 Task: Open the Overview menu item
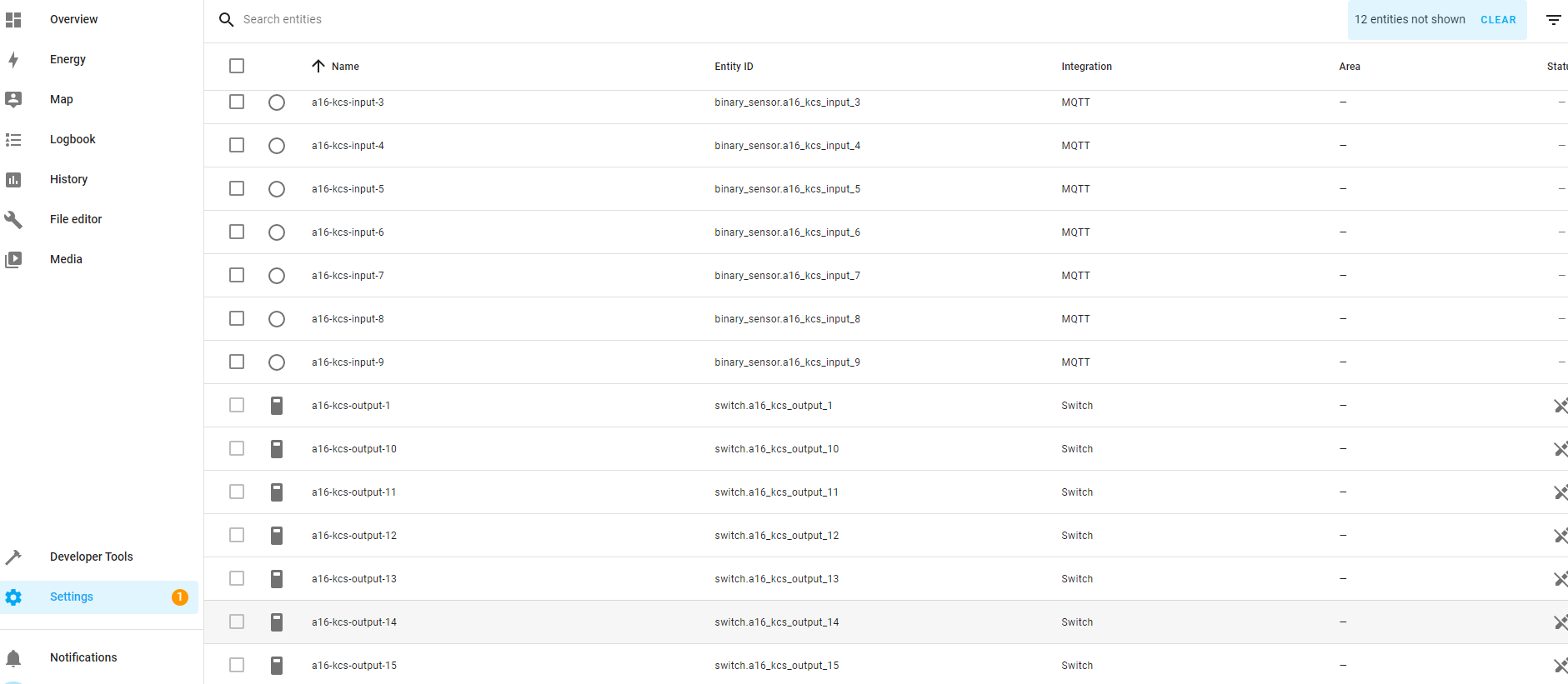tap(73, 19)
